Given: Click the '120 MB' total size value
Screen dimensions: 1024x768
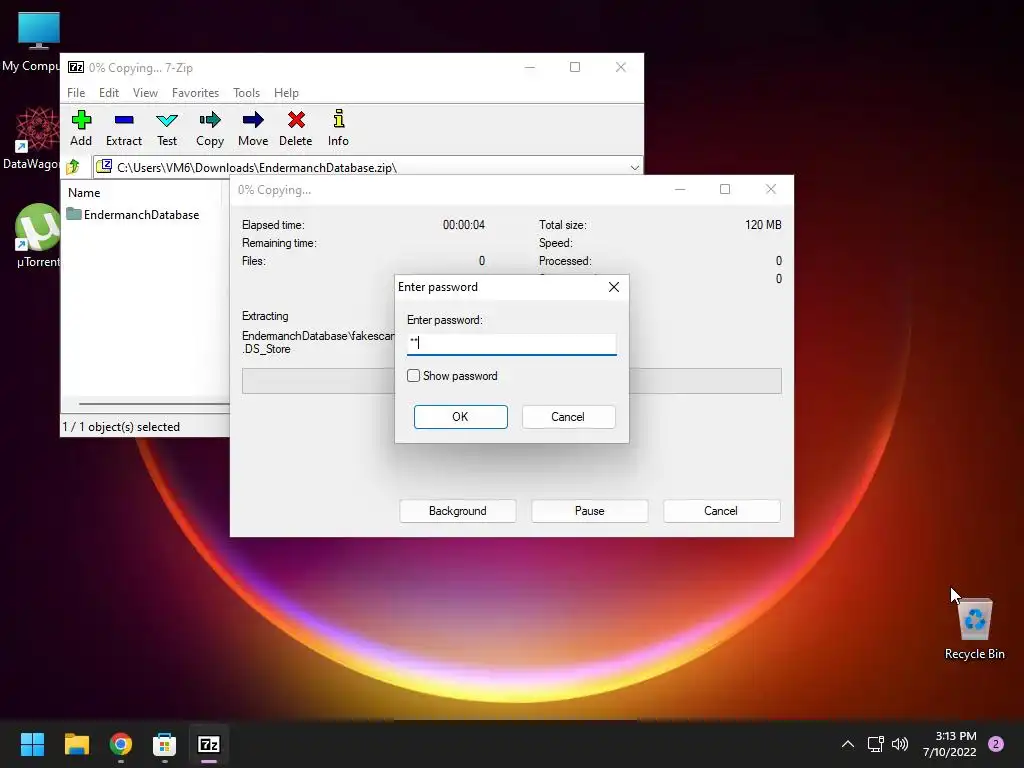Looking at the screenshot, I should pos(763,225).
